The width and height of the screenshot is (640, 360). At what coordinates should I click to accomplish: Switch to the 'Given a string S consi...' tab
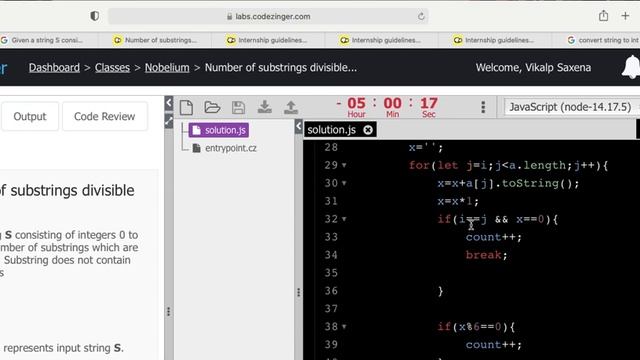tap(47, 40)
